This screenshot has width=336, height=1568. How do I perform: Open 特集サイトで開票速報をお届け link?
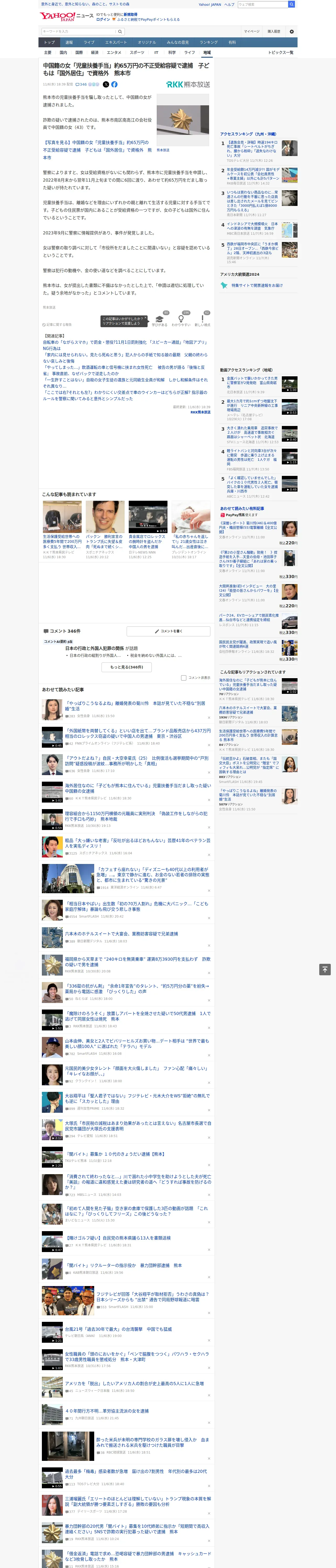pos(257,285)
